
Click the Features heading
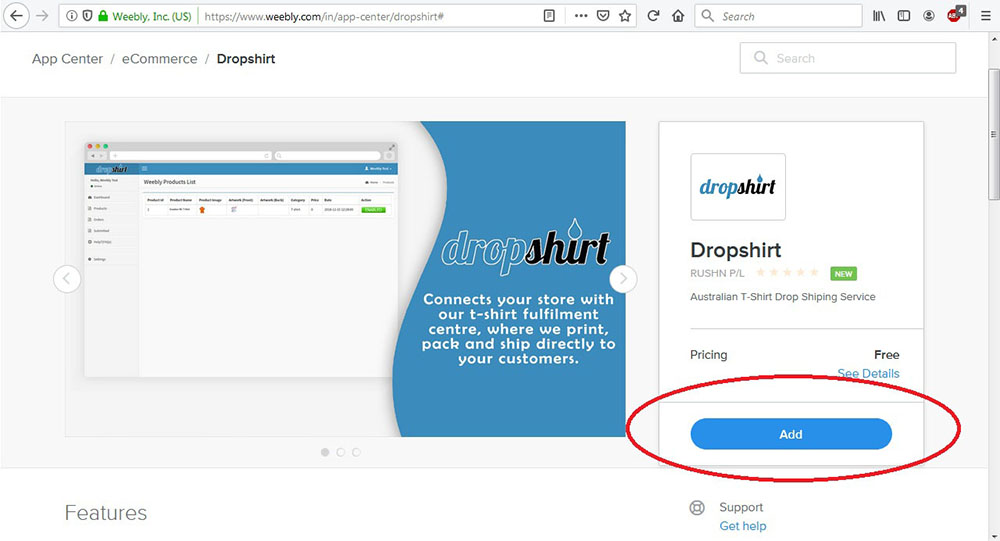[106, 513]
